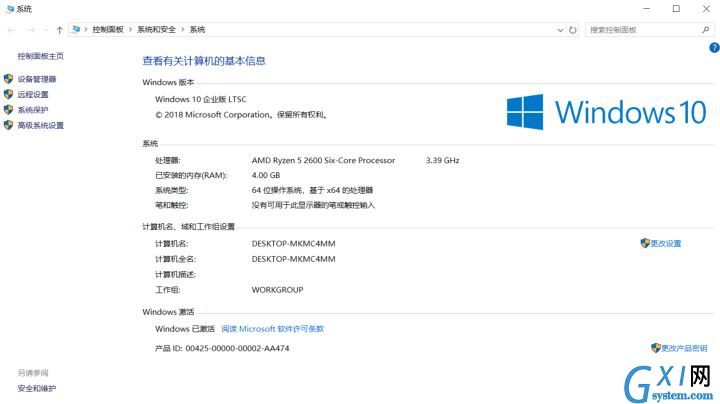Click the search control panel input field

tap(643, 30)
